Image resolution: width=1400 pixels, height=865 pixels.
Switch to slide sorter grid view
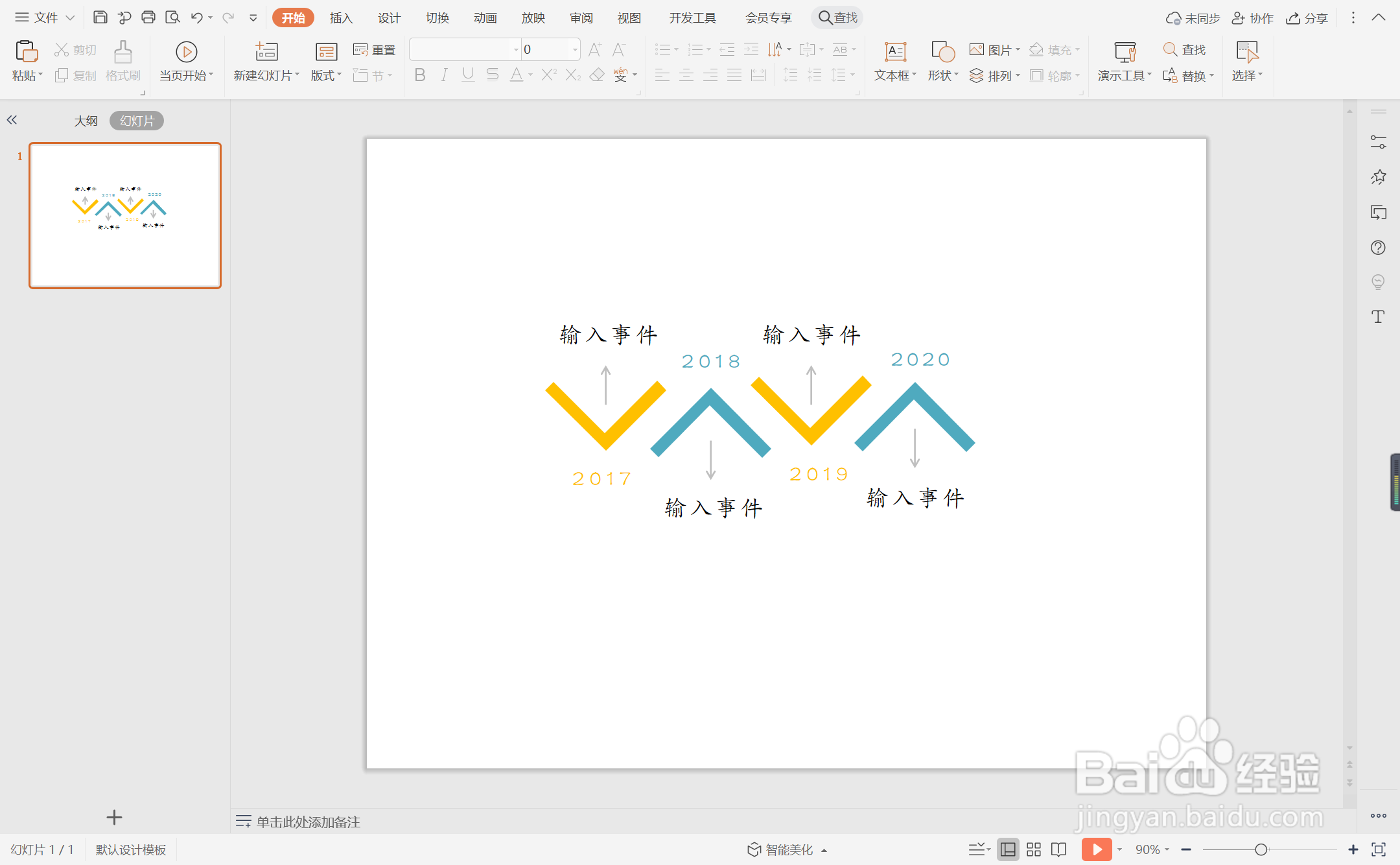[x=1034, y=849]
